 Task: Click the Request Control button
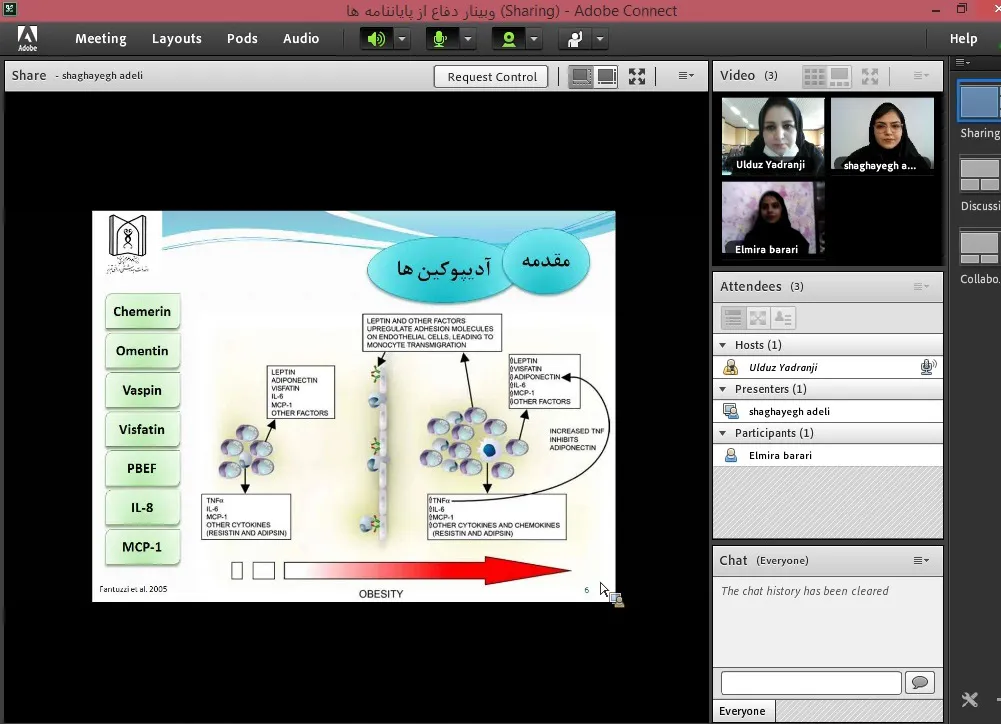coord(492,77)
